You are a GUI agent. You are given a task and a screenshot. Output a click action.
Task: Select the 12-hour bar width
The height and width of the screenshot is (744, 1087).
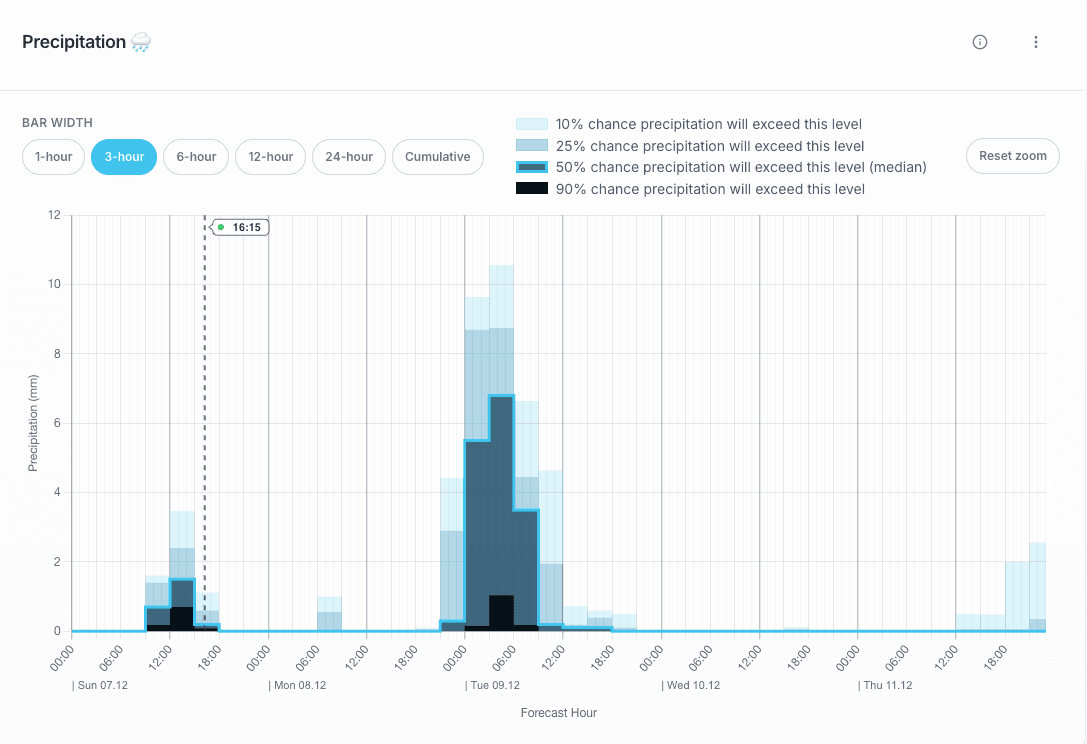pyautogui.click(x=270, y=156)
